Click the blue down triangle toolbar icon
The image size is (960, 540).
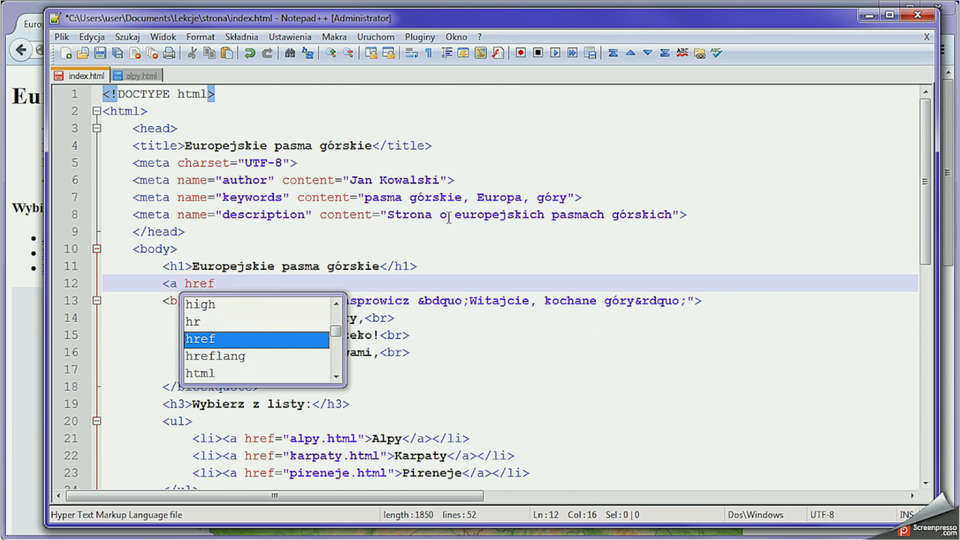(x=647, y=53)
